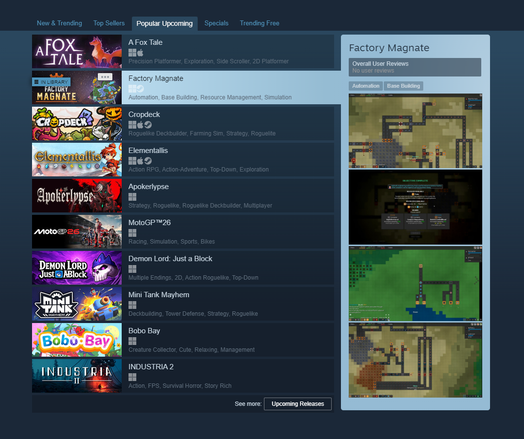Click the 'Precision Platformer, Exploration' tag line
The width and height of the screenshot is (524, 439).
point(209,61)
